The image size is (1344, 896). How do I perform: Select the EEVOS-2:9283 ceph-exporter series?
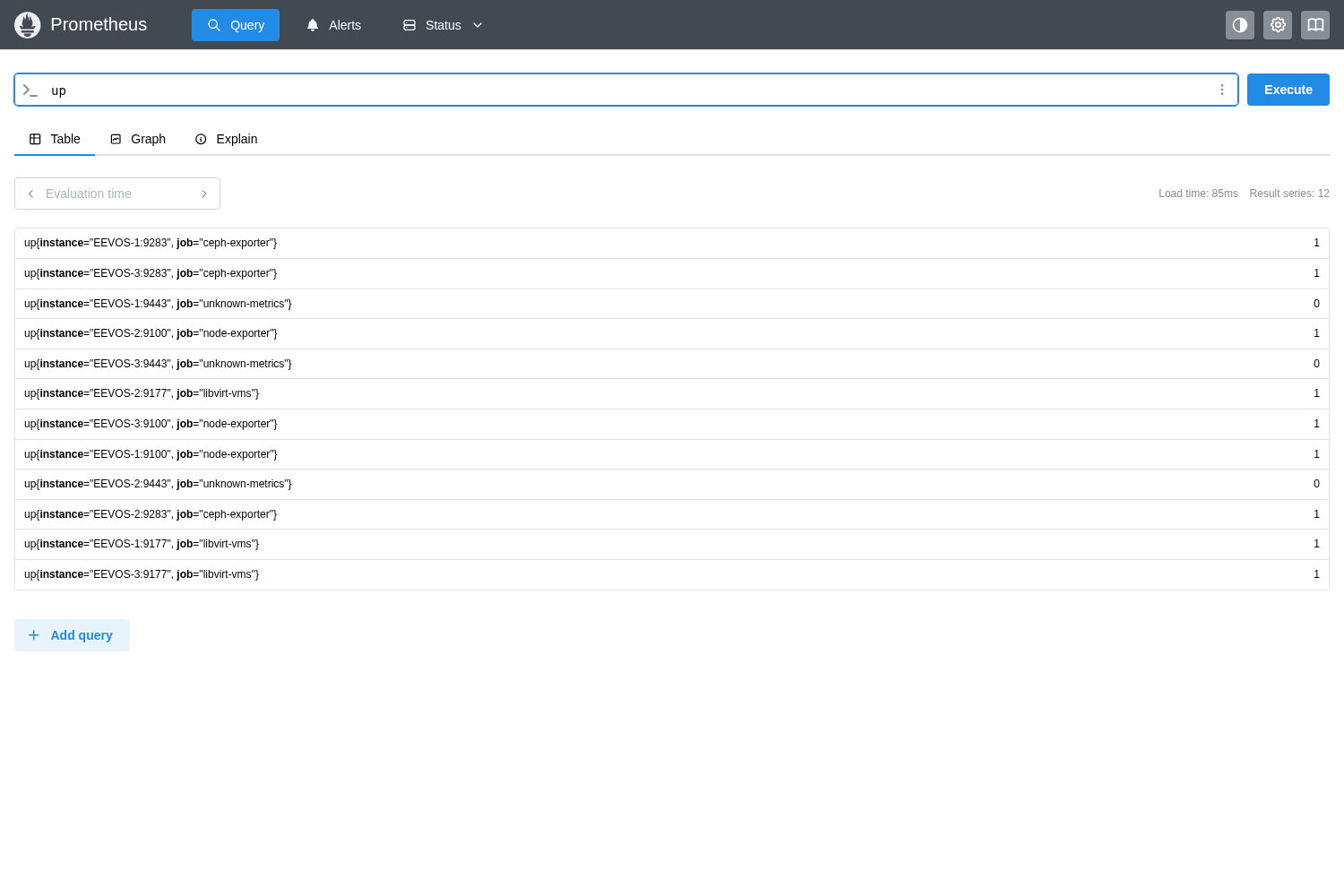pos(672,514)
